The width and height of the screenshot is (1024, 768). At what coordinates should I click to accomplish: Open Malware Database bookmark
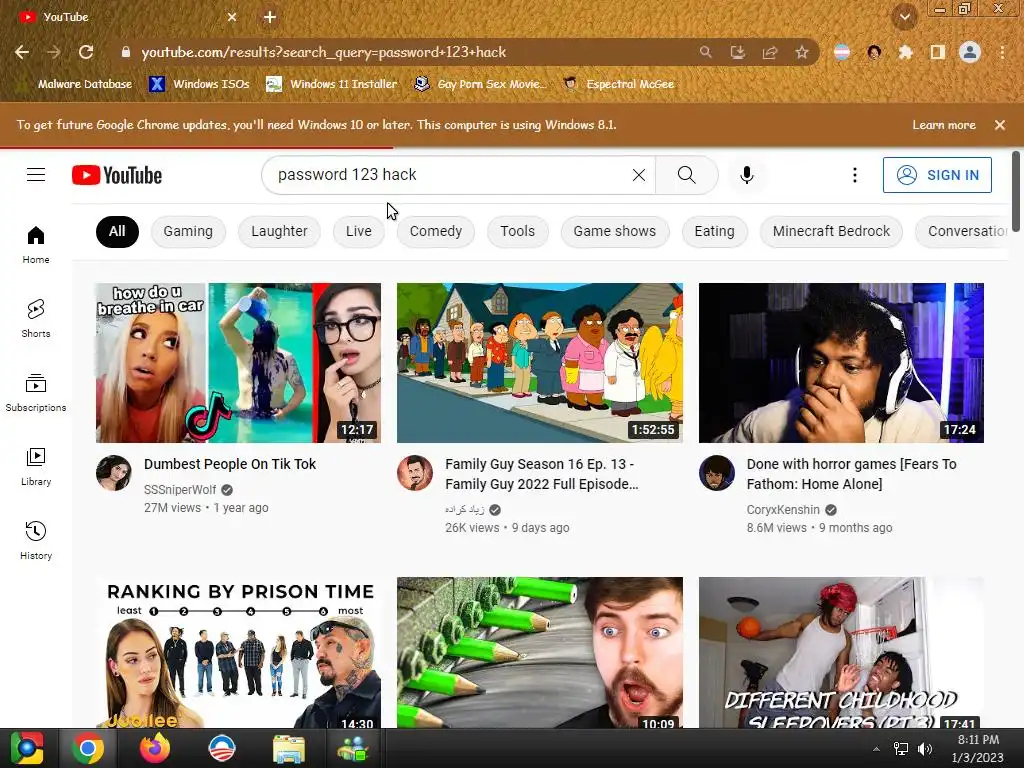point(75,84)
